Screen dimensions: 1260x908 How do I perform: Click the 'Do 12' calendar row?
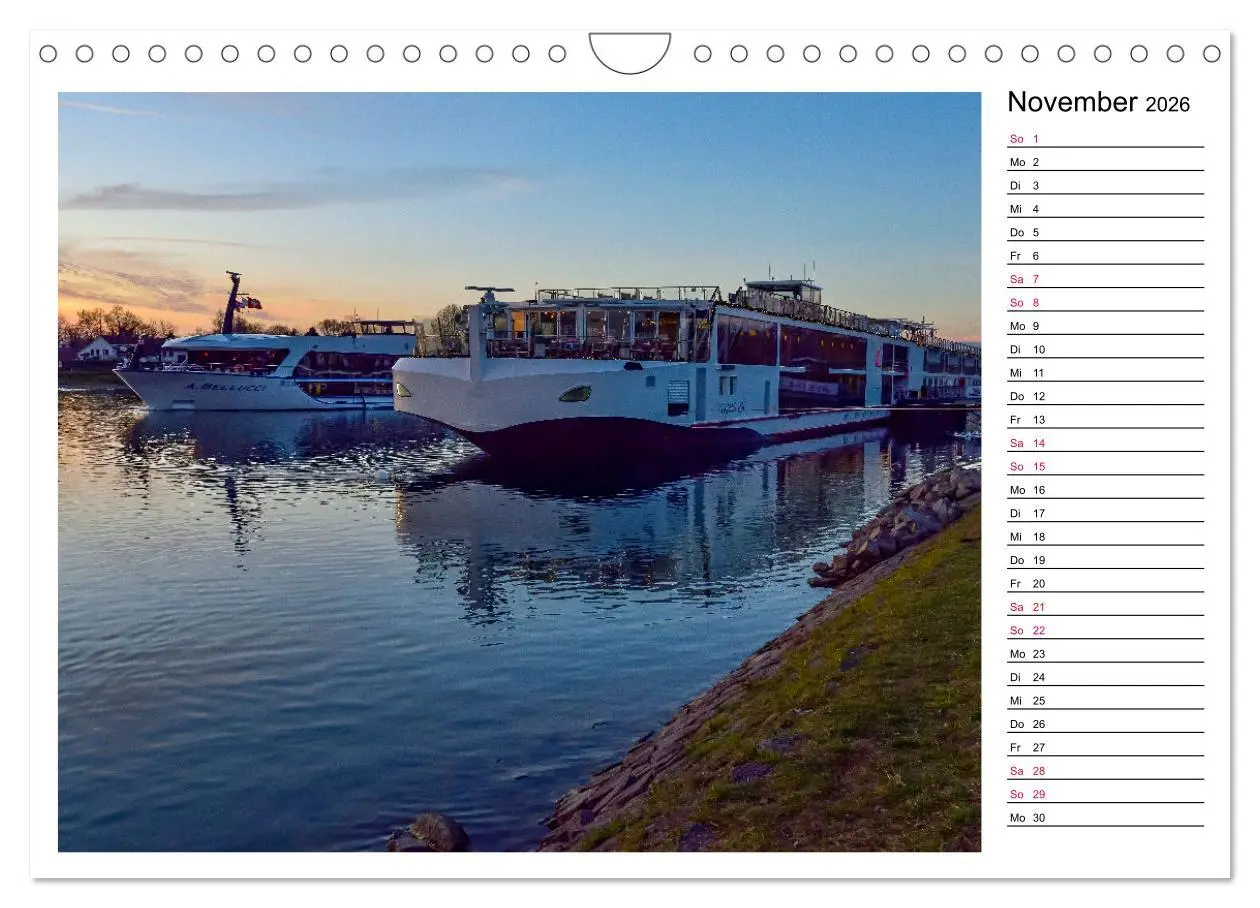1105,396
